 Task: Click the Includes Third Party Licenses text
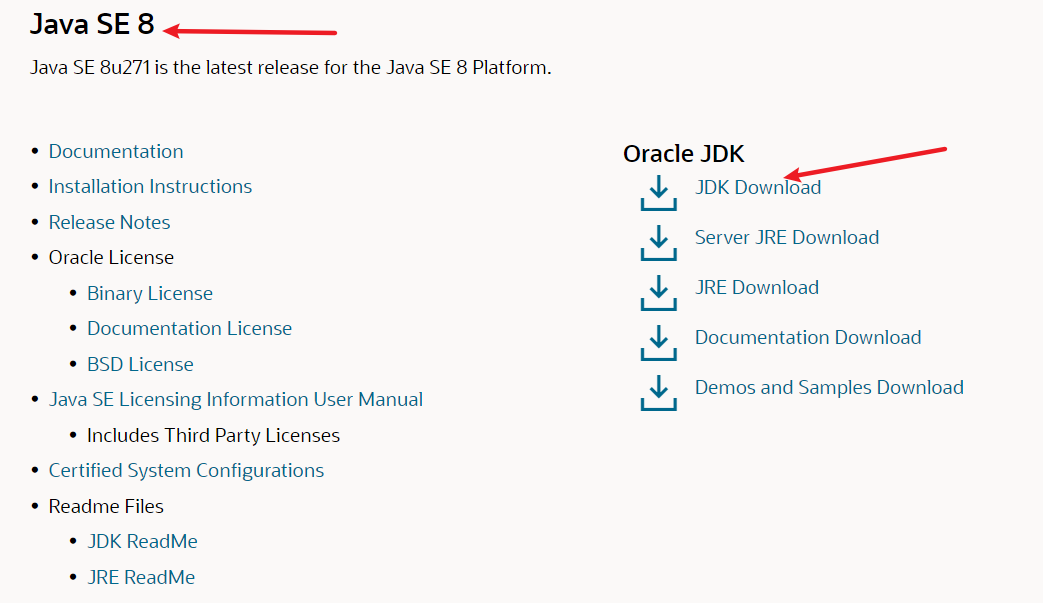pyautogui.click(x=214, y=435)
